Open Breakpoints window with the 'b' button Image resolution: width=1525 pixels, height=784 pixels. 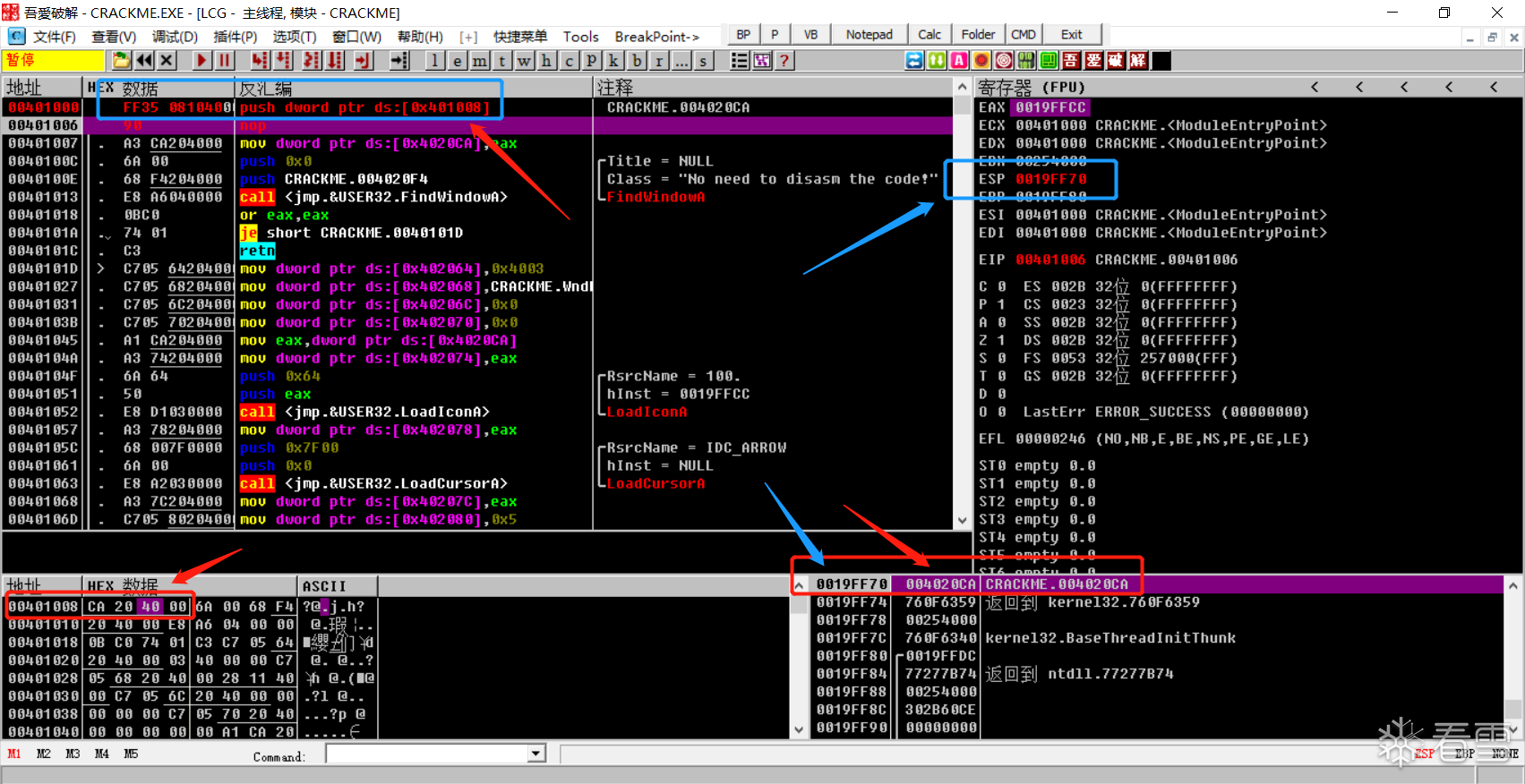[637, 60]
